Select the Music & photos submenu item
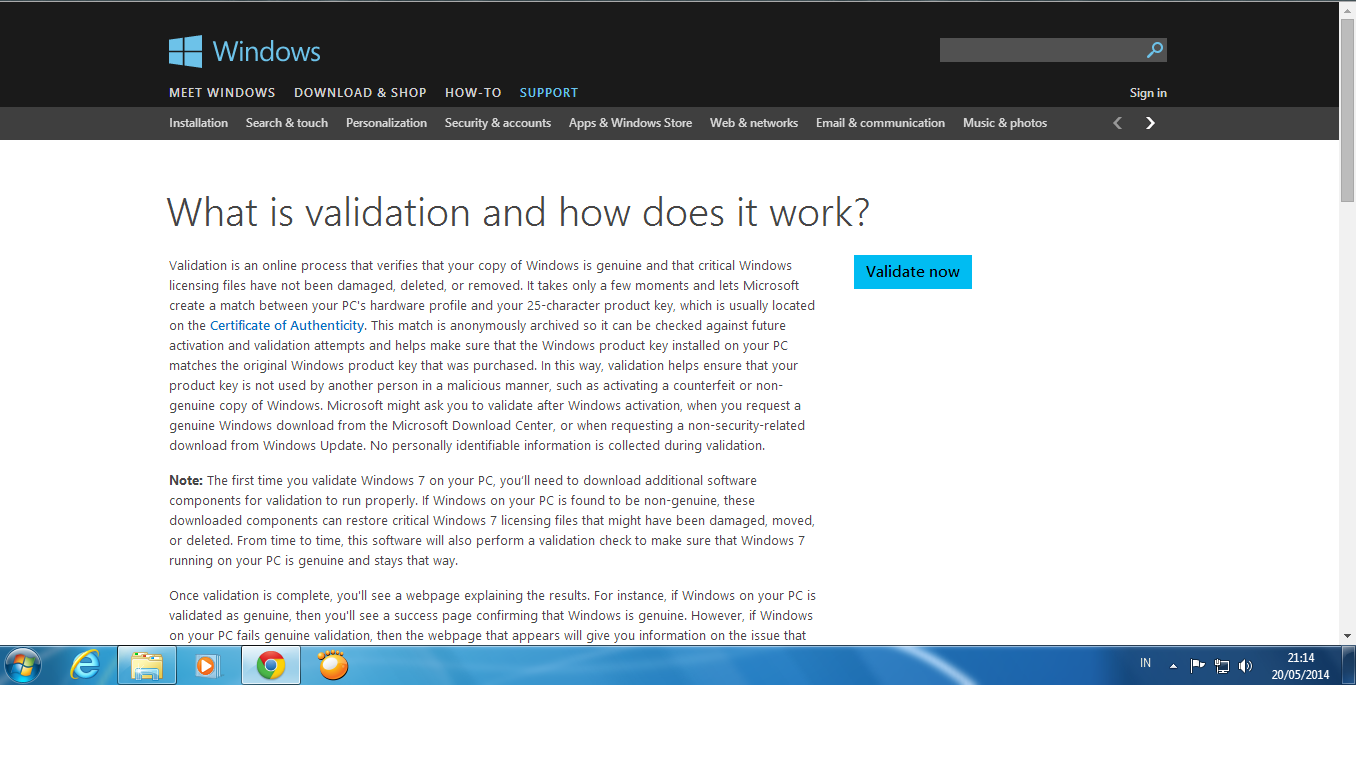The width and height of the screenshot is (1360, 768). click(x=1005, y=123)
